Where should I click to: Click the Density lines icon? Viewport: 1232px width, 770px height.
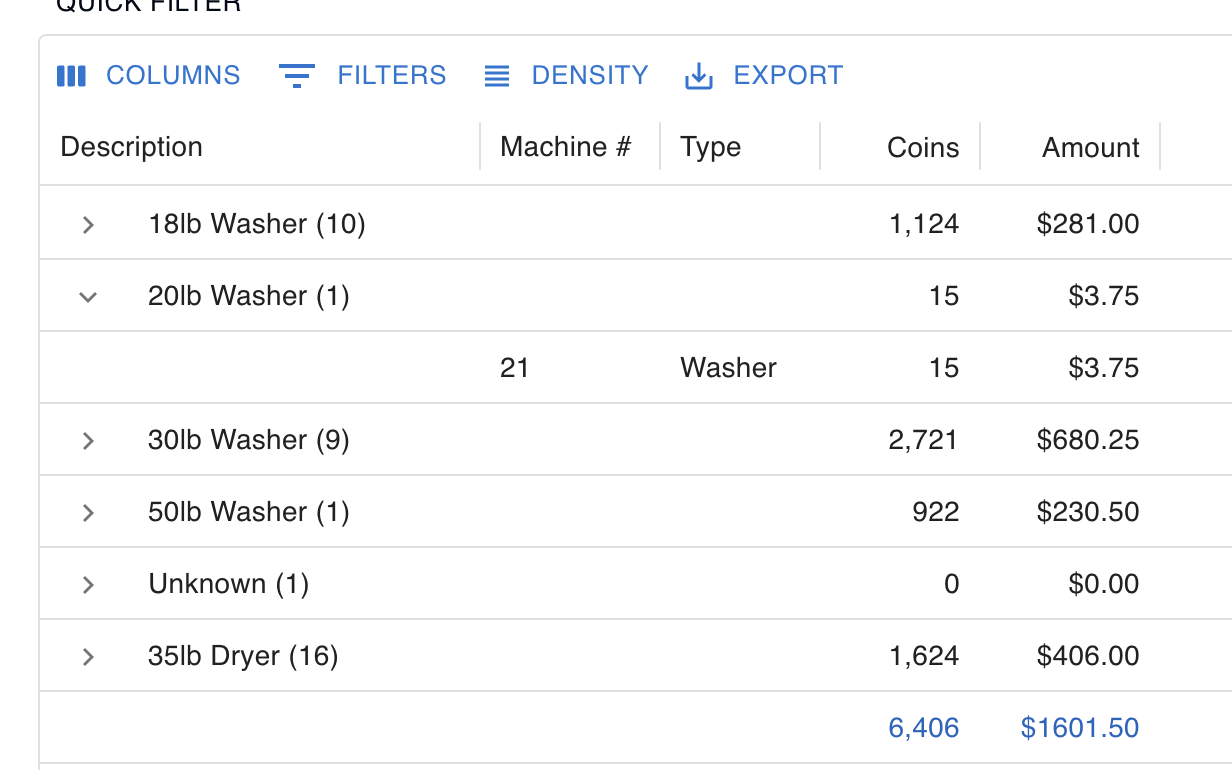pyautogui.click(x=497, y=76)
